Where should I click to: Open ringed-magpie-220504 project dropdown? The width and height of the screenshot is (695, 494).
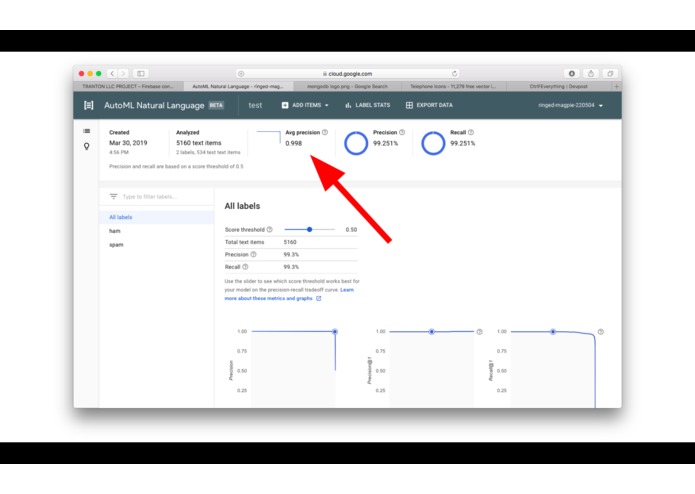click(570, 105)
